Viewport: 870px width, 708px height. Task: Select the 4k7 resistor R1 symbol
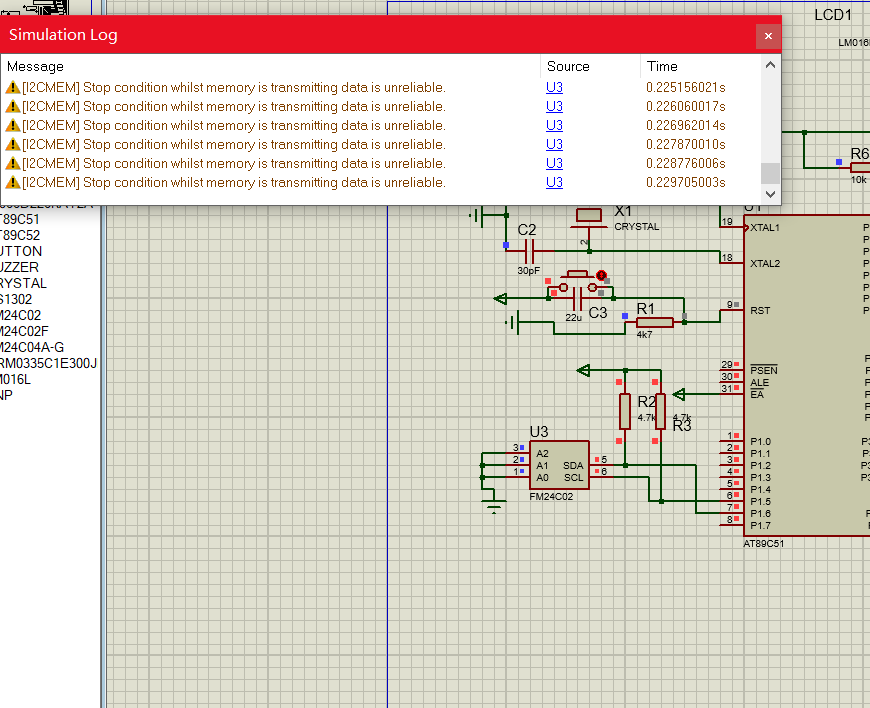click(x=655, y=322)
